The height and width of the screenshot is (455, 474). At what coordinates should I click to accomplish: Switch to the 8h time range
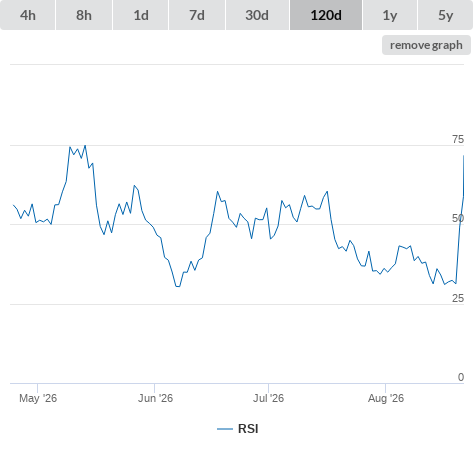[x=84, y=15]
